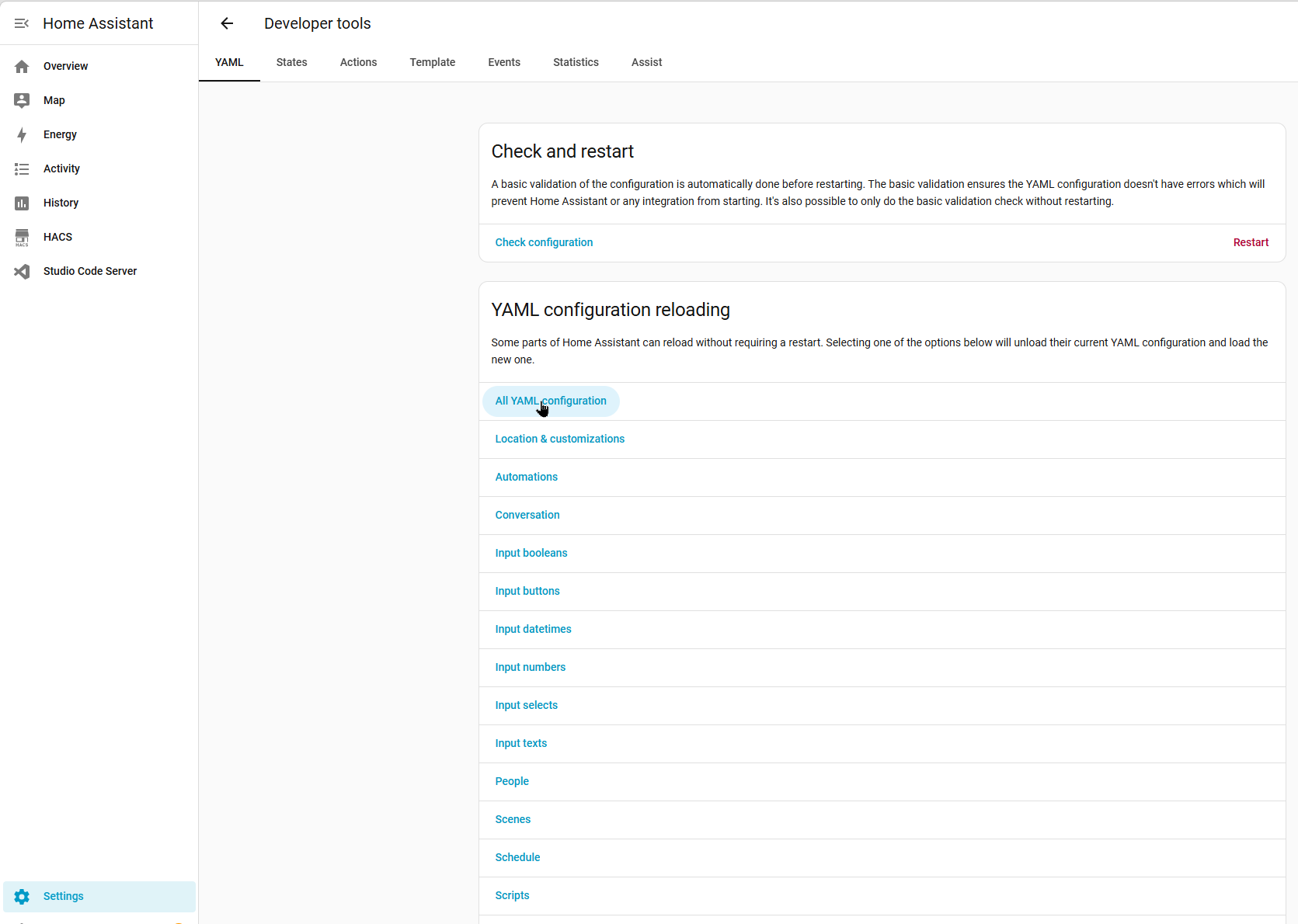The width and height of the screenshot is (1298, 924).
Task: Click the YAML configuration reloading heading
Action: 611,310
